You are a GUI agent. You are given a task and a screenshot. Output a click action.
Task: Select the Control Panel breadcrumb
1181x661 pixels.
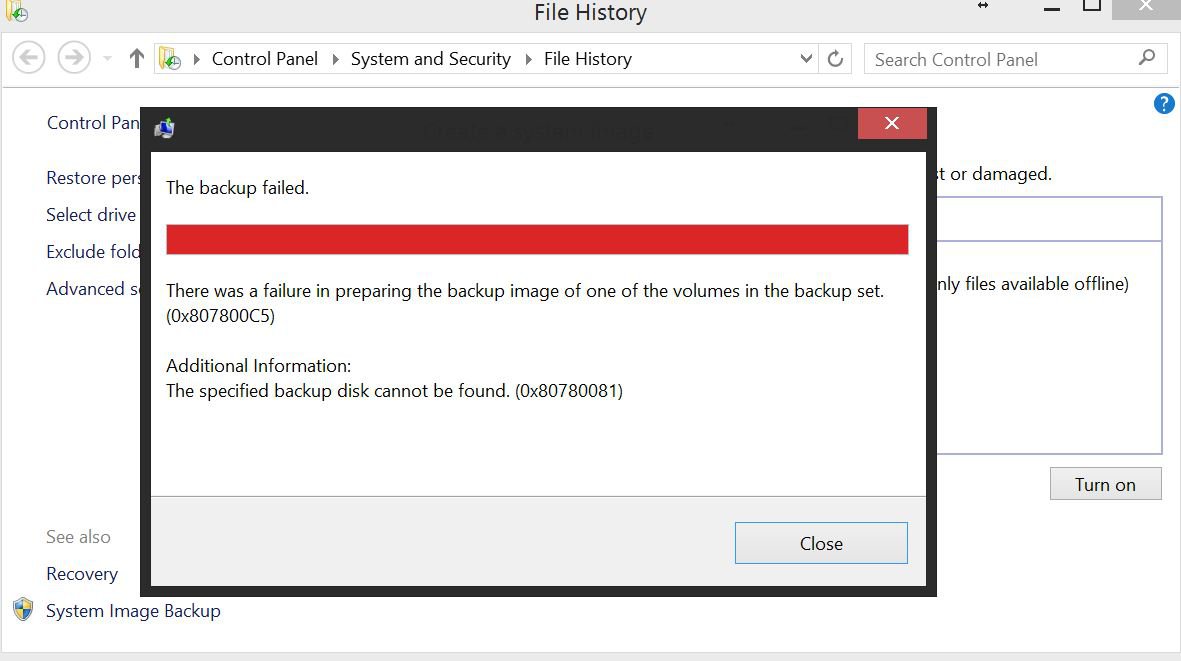click(x=264, y=59)
